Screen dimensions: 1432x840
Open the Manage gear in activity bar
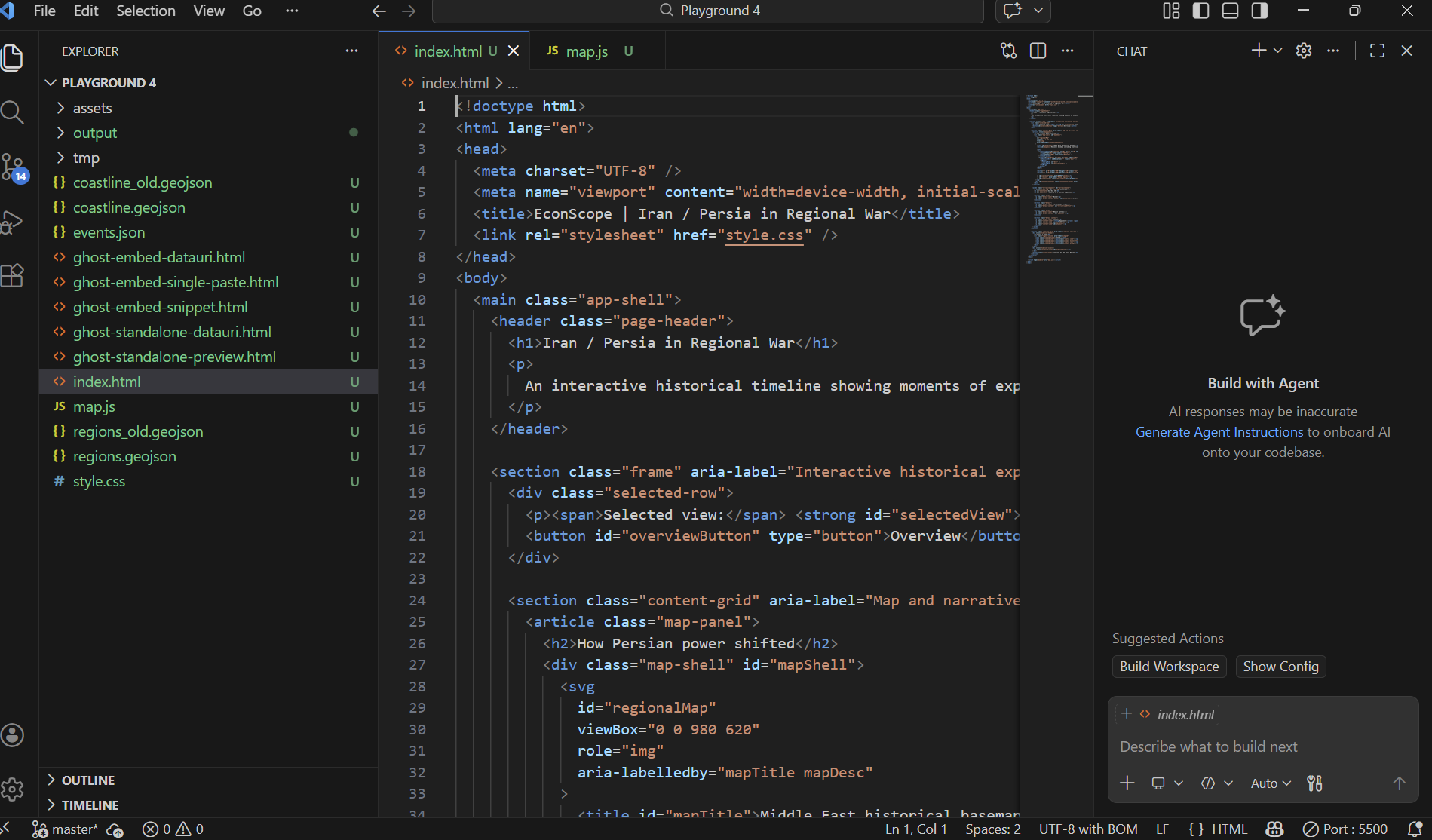[x=13, y=789]
